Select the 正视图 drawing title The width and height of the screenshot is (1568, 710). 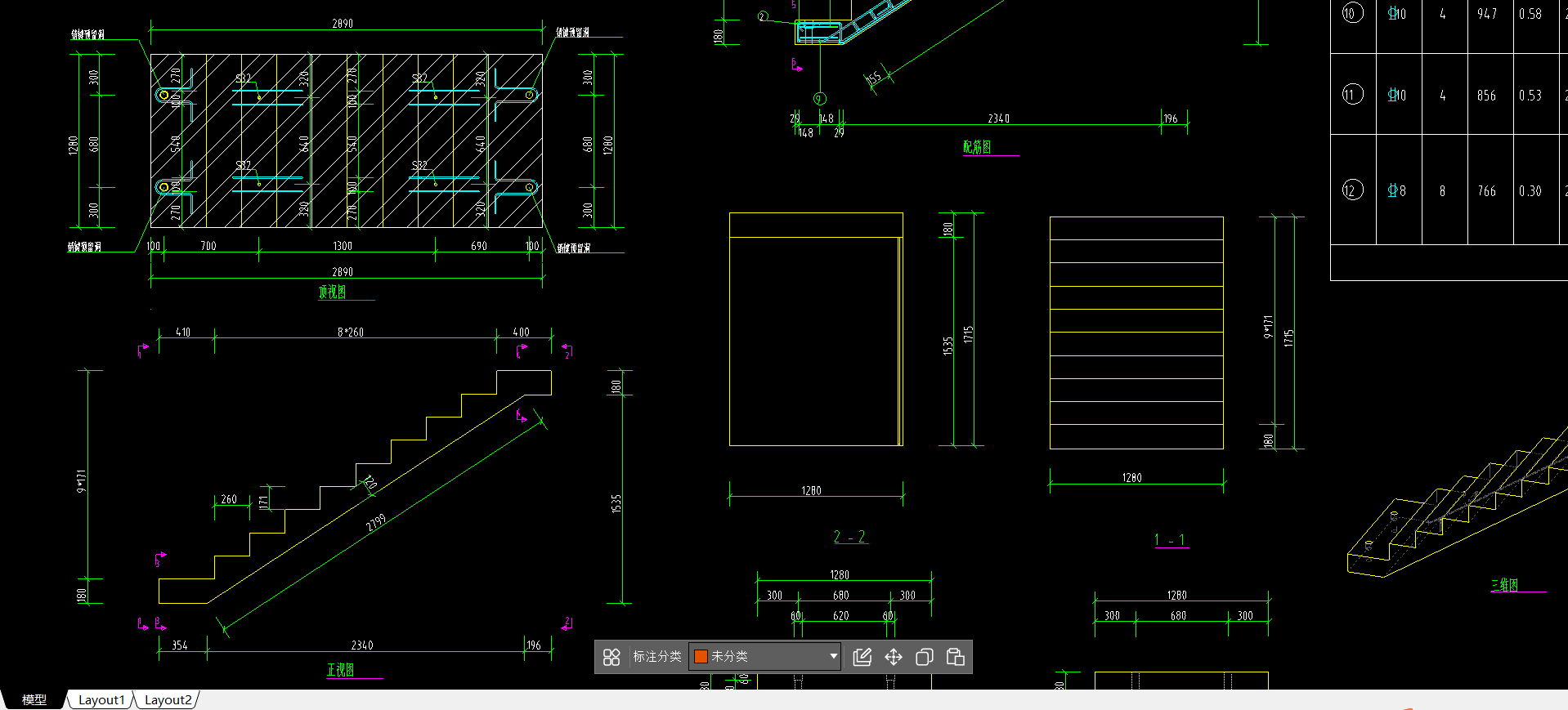[341, 670]
